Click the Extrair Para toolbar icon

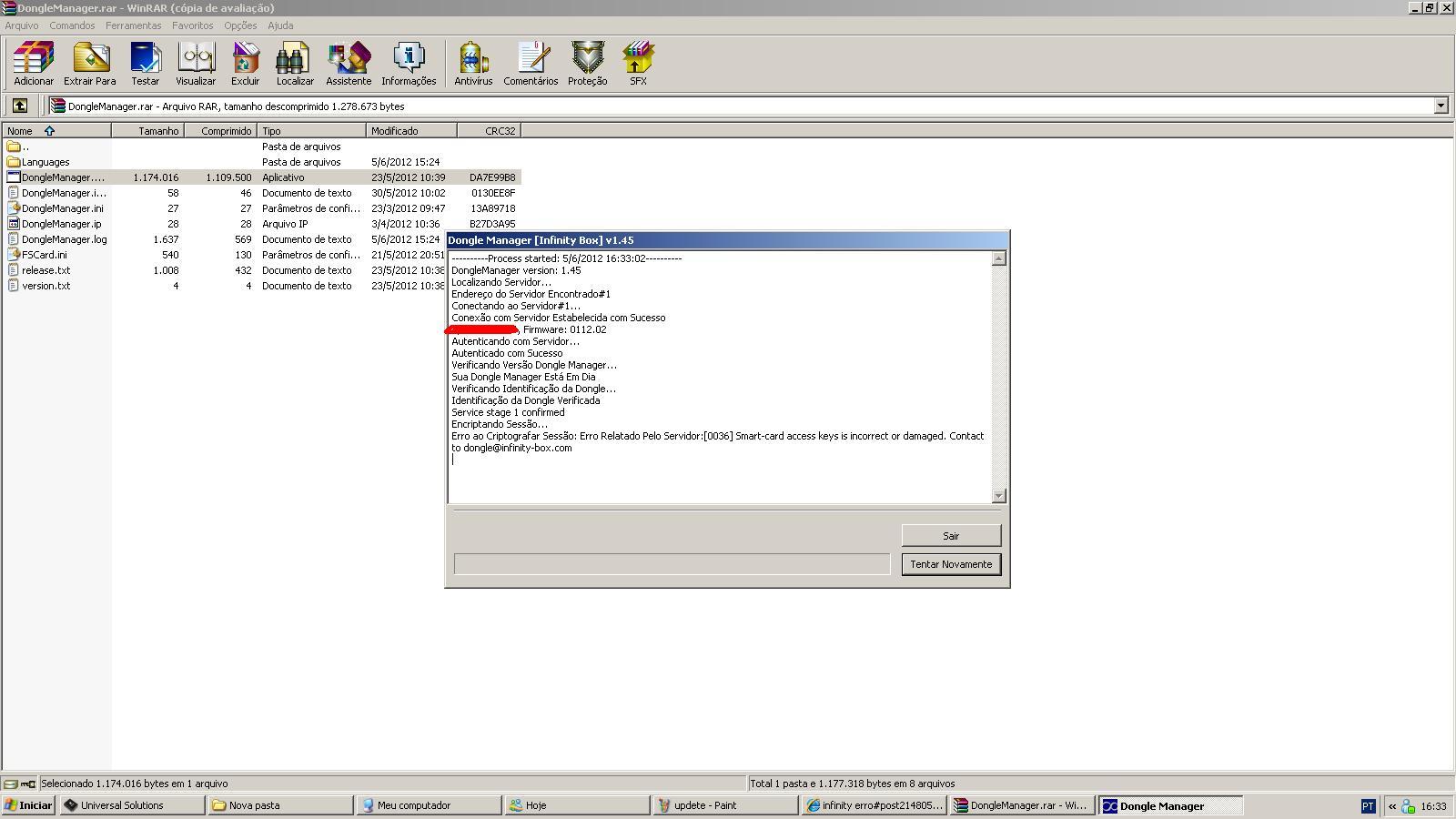pyautogui.click(x=89, y=63)
